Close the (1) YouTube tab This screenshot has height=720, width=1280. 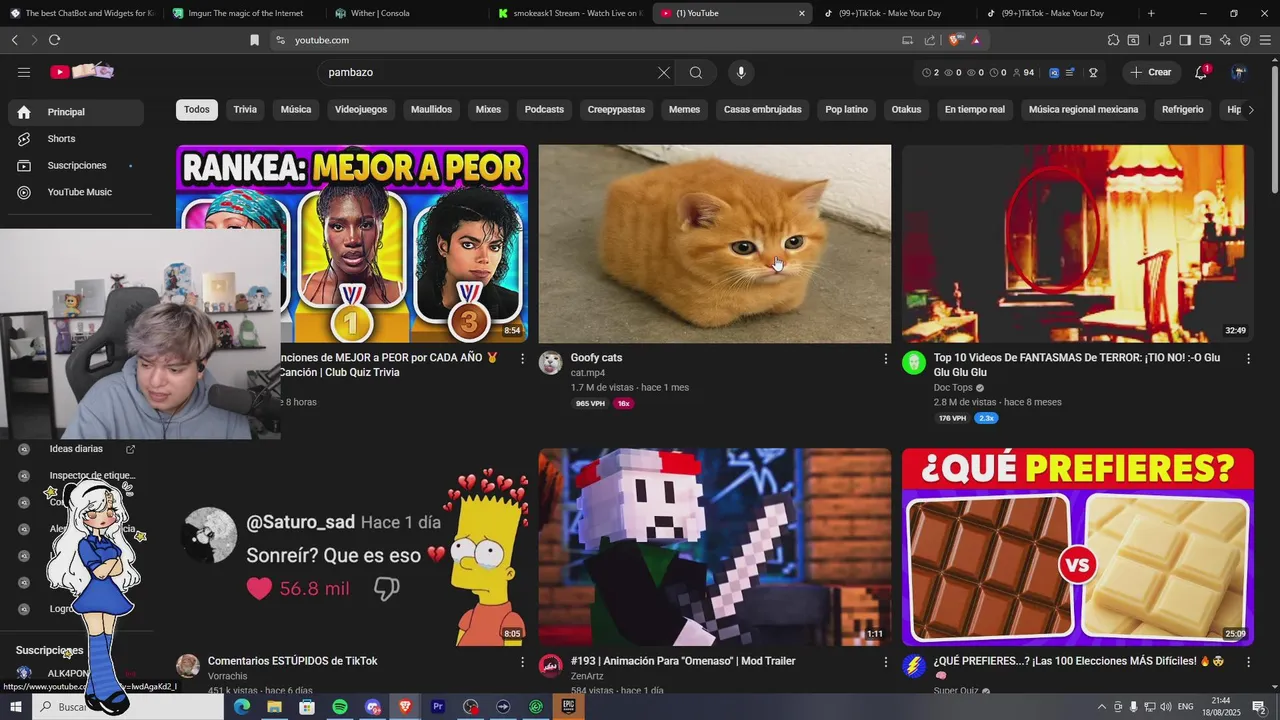coord(801,13)
